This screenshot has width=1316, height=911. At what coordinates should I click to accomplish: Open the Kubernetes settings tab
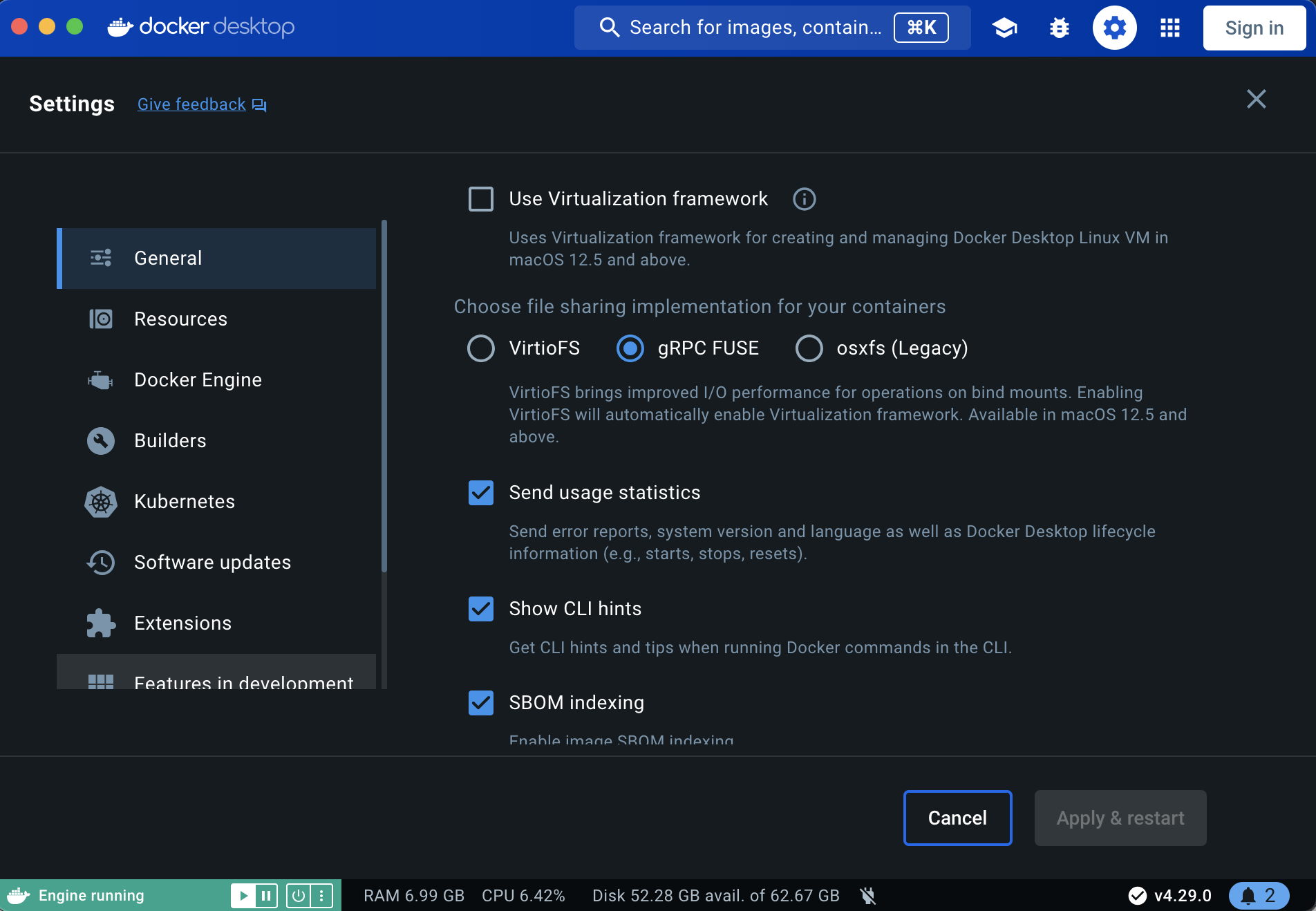click(216, 502)
